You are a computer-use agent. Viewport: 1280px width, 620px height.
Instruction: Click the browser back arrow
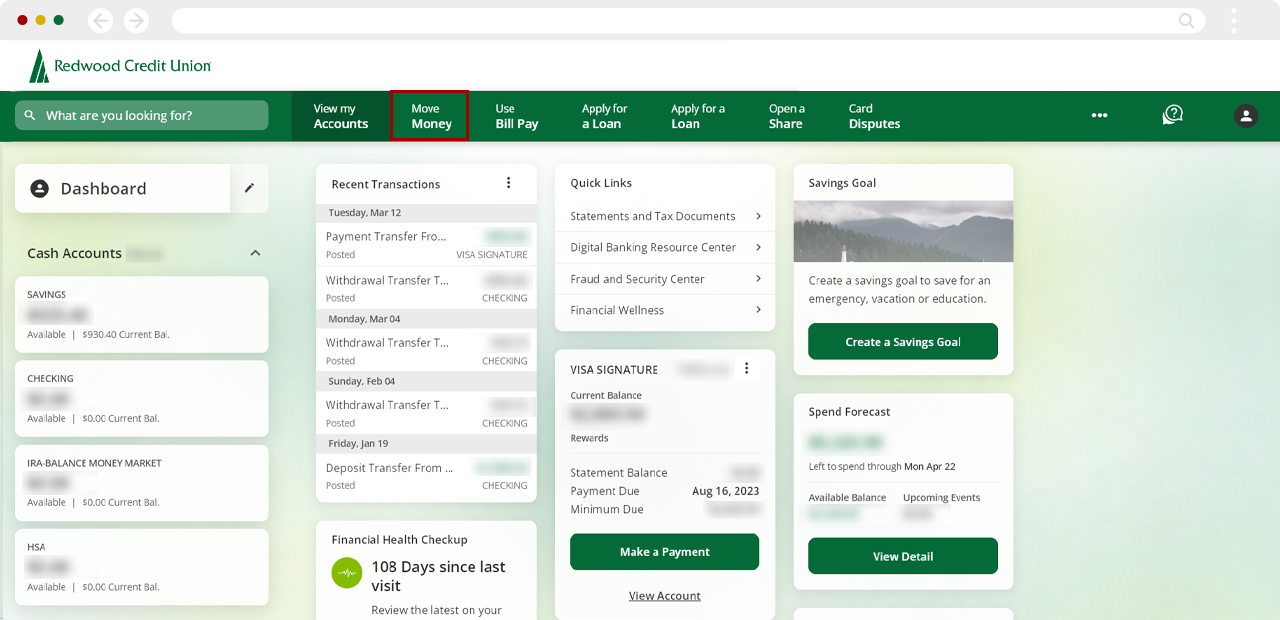(x=100, y=20)
